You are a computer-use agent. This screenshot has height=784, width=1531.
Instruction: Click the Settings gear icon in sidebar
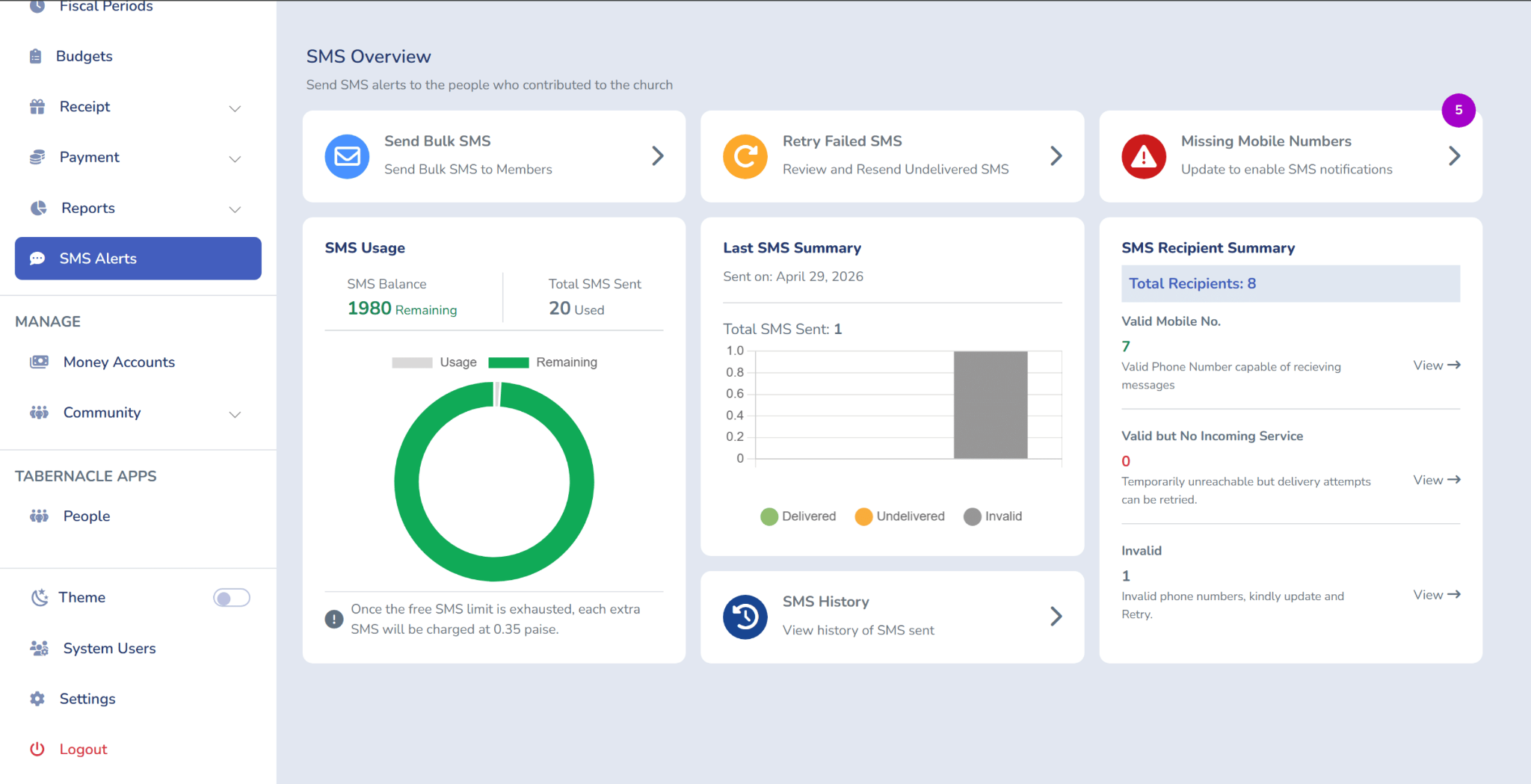[37, 699]
